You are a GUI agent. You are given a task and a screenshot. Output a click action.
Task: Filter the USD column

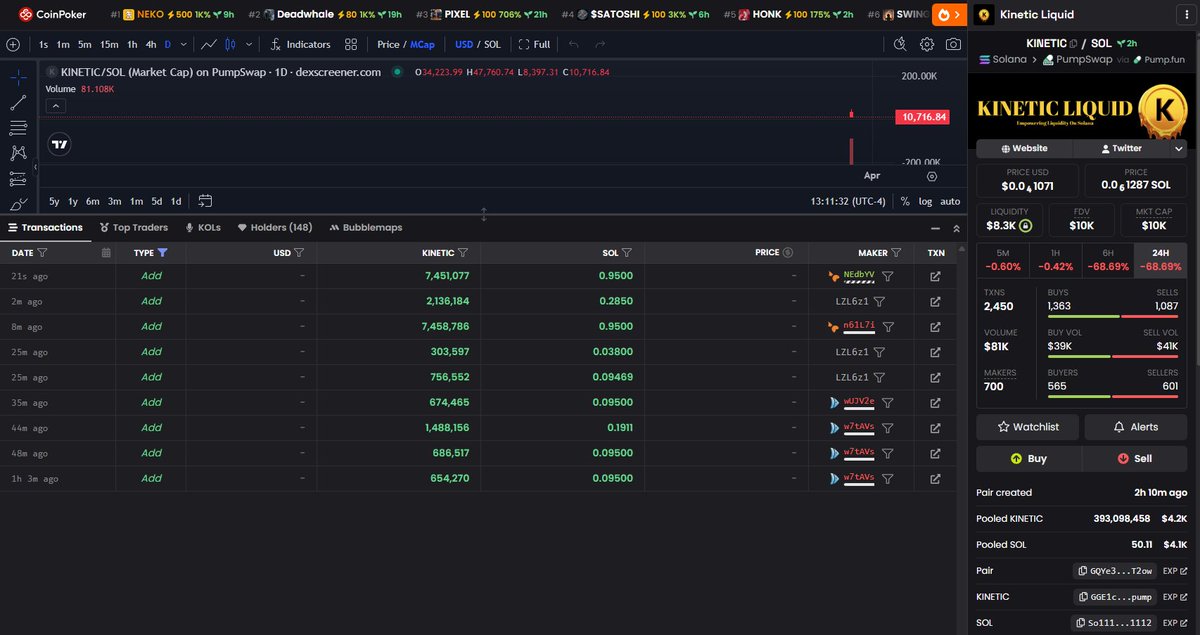pos(299,253)
